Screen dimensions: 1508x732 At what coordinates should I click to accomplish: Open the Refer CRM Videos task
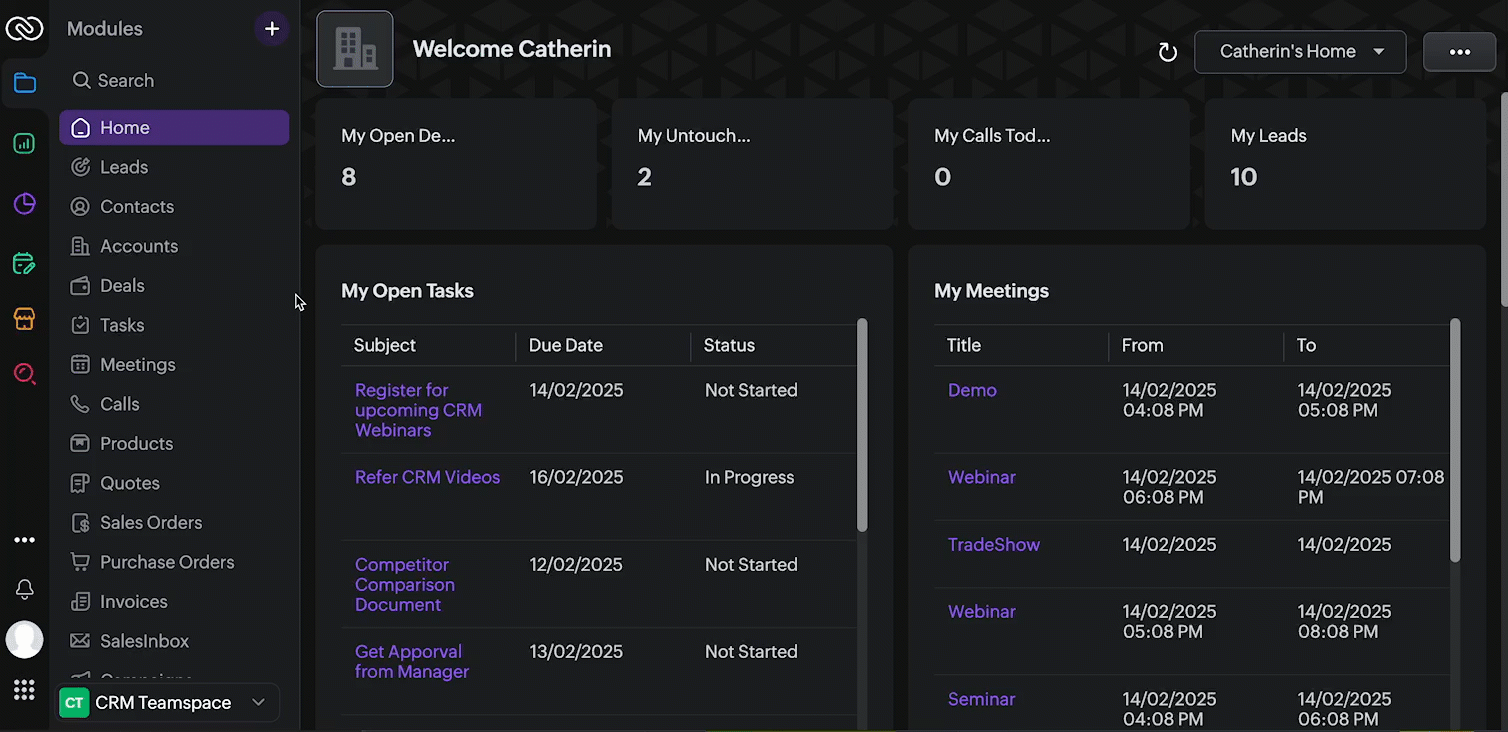pyautogui.click(x=427, y=478)
